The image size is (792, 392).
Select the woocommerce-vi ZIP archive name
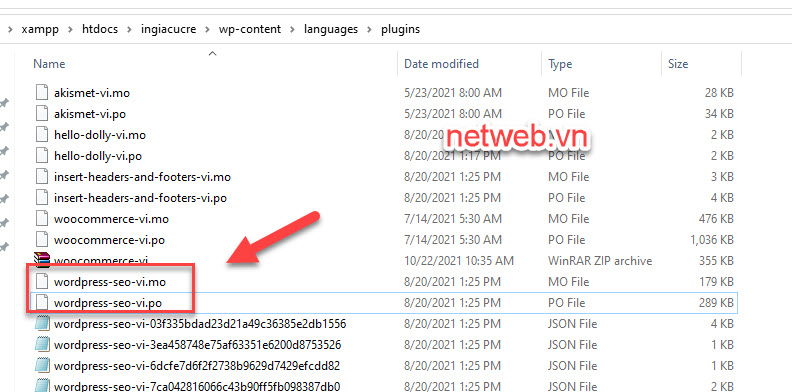[x=101, y=261]
